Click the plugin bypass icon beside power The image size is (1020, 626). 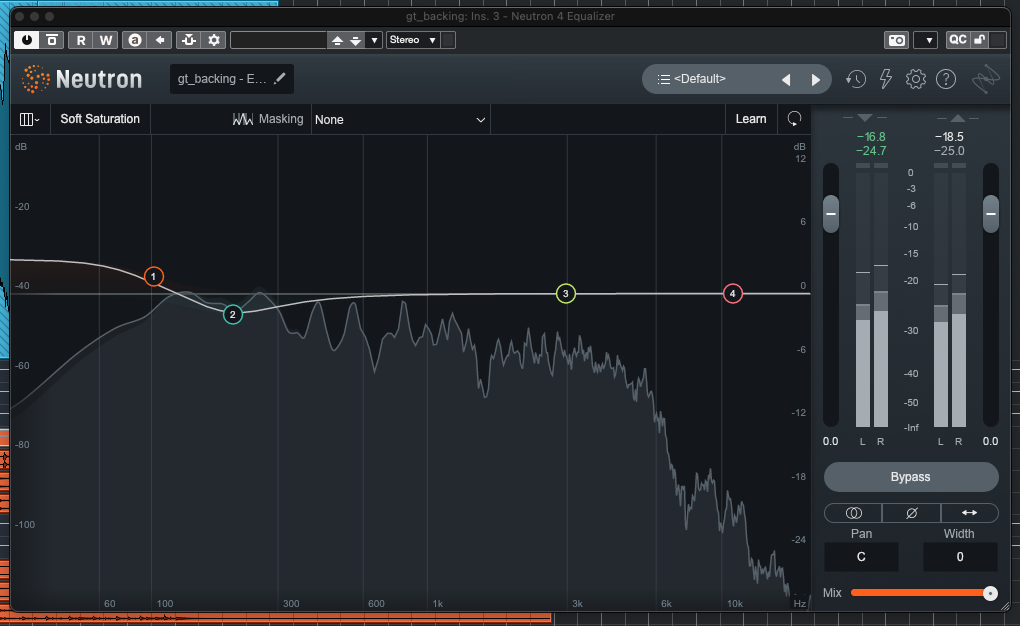[51, 40]
